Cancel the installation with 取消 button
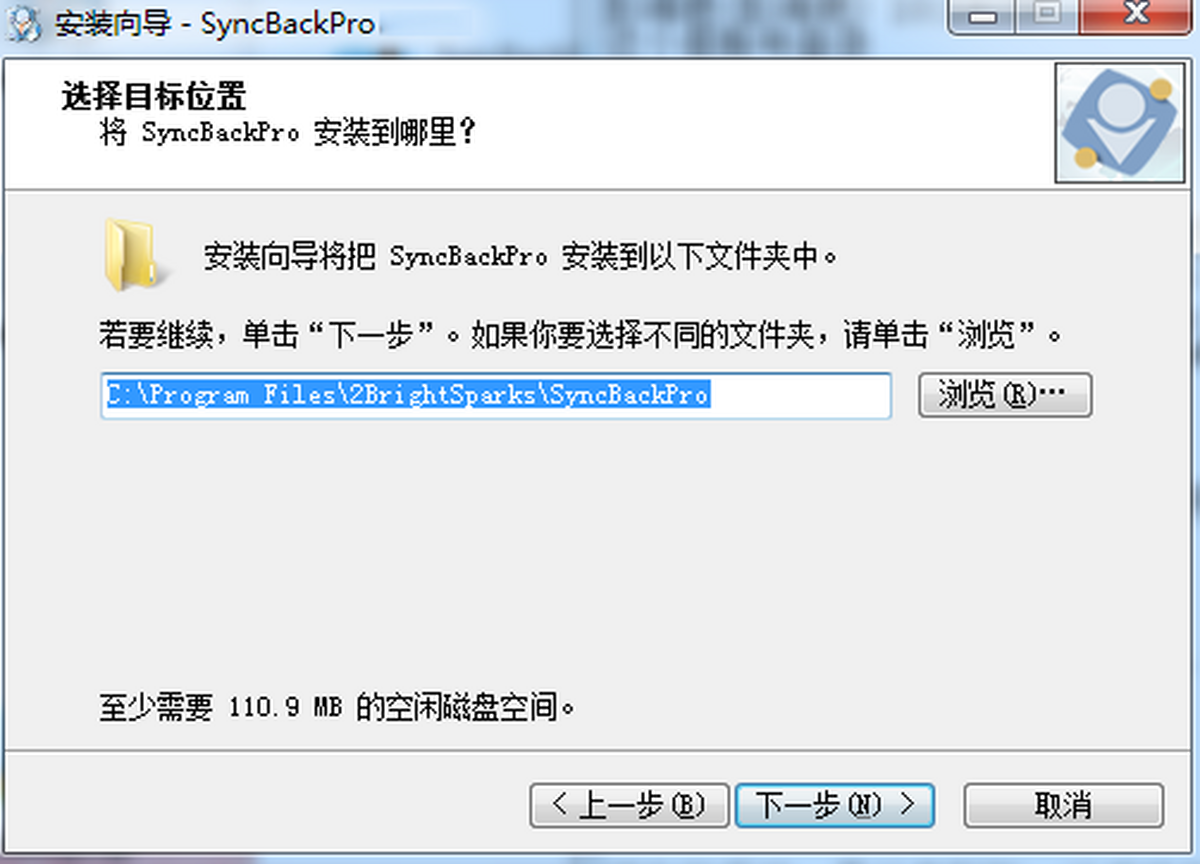 click(x=1063, y=805)
